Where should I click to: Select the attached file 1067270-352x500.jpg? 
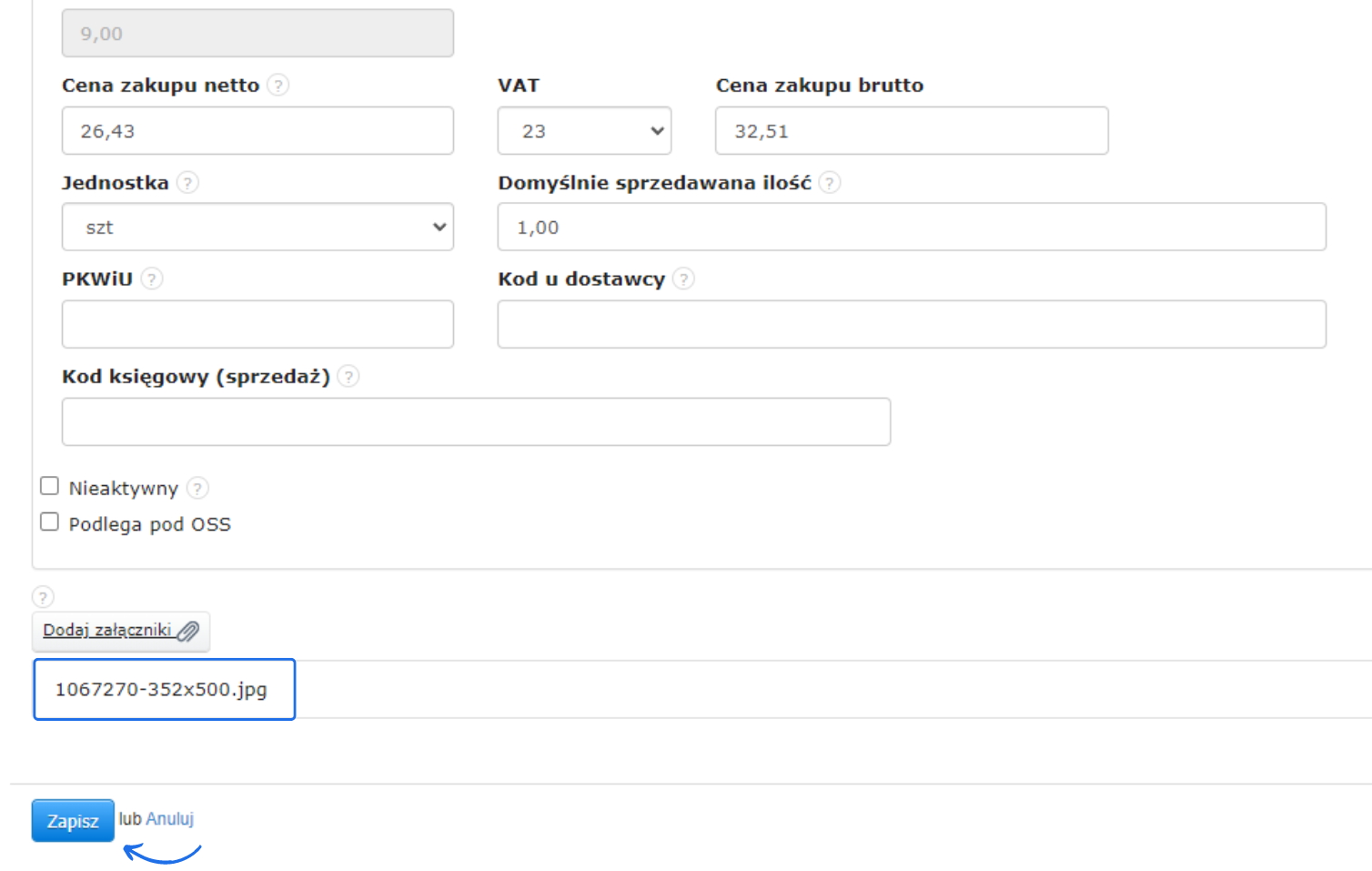(164, 689)
